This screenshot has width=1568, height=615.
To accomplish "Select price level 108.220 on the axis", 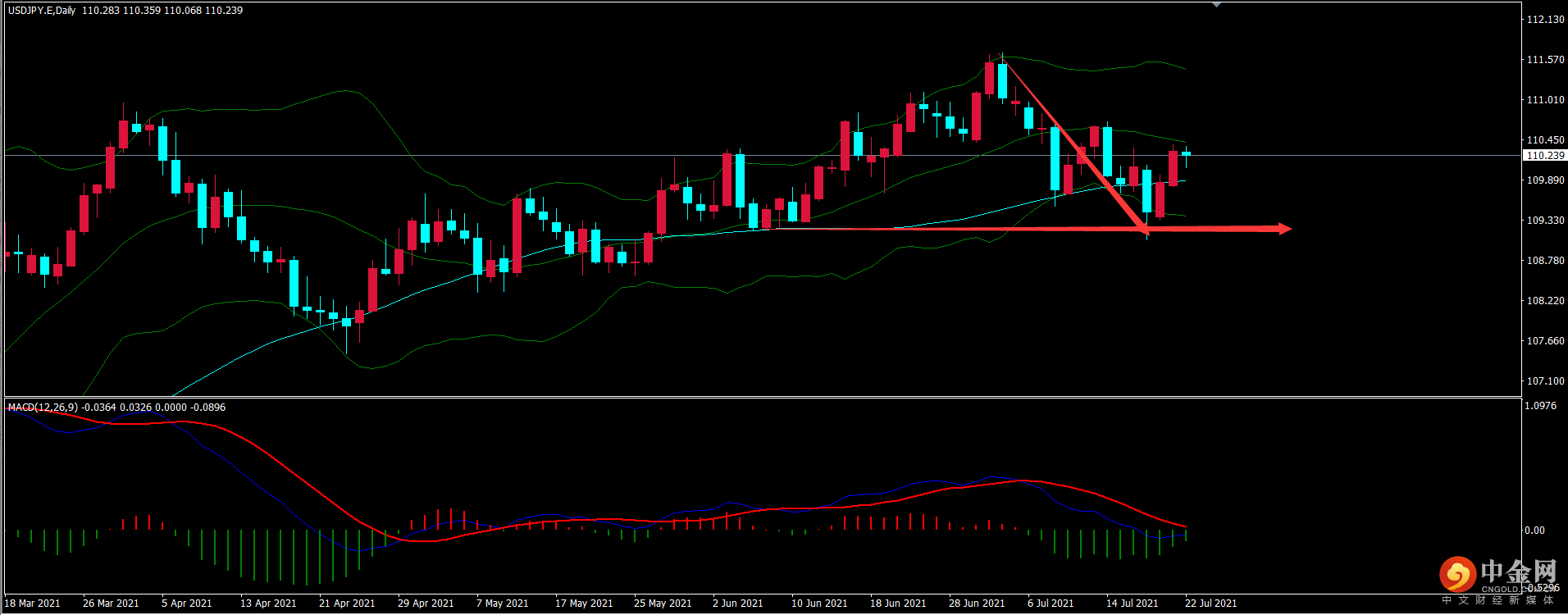I will coord(1545,301).
